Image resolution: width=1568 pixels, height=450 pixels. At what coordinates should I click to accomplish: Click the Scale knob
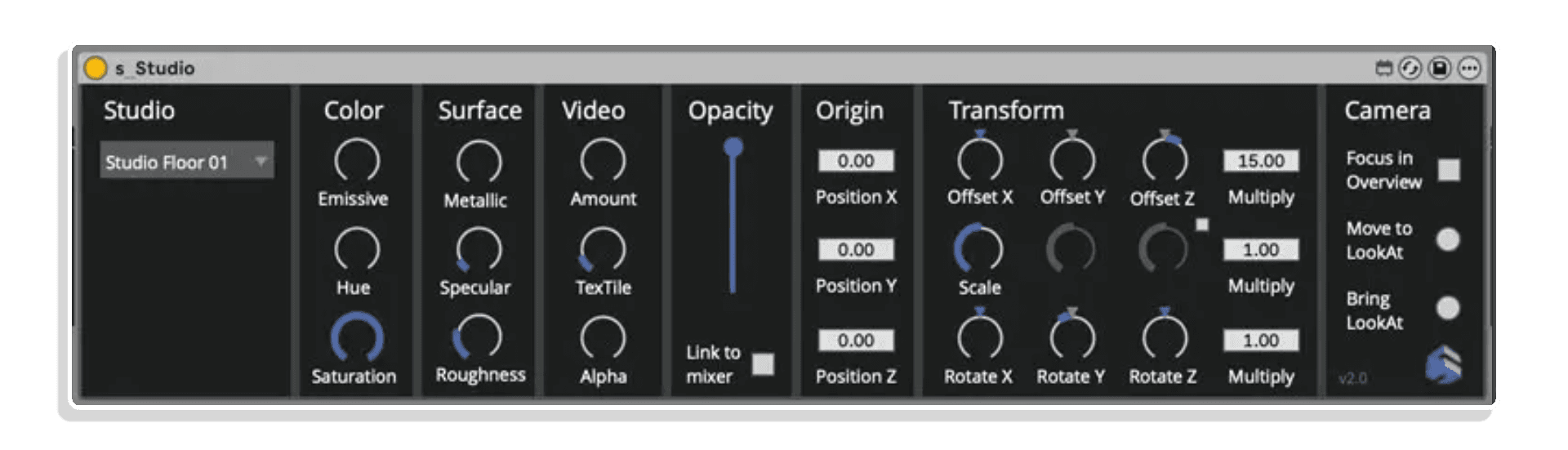click(x=978, y=248)
